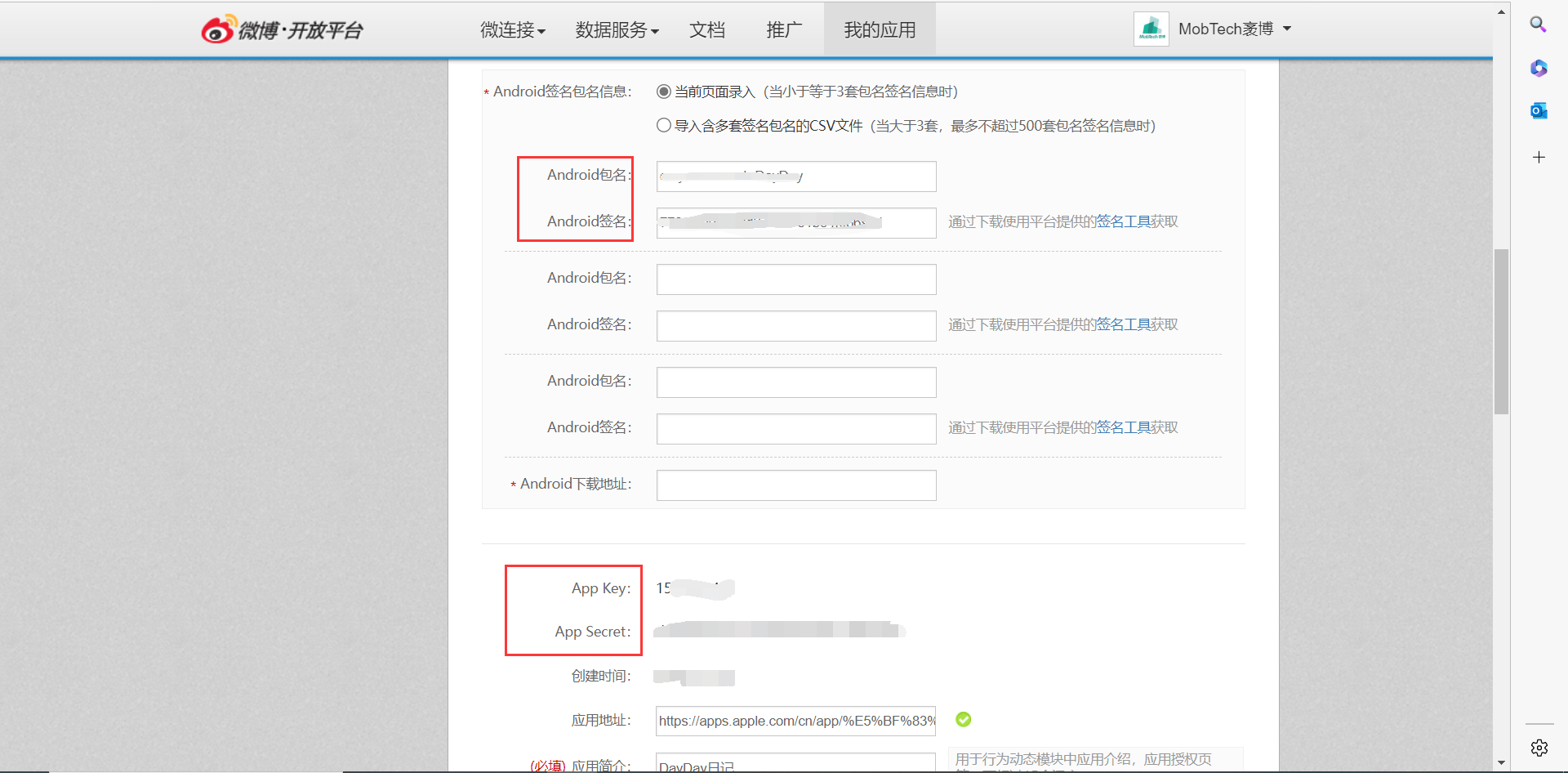Click the page vertical scrollbar thumb

click(1501, 332)
